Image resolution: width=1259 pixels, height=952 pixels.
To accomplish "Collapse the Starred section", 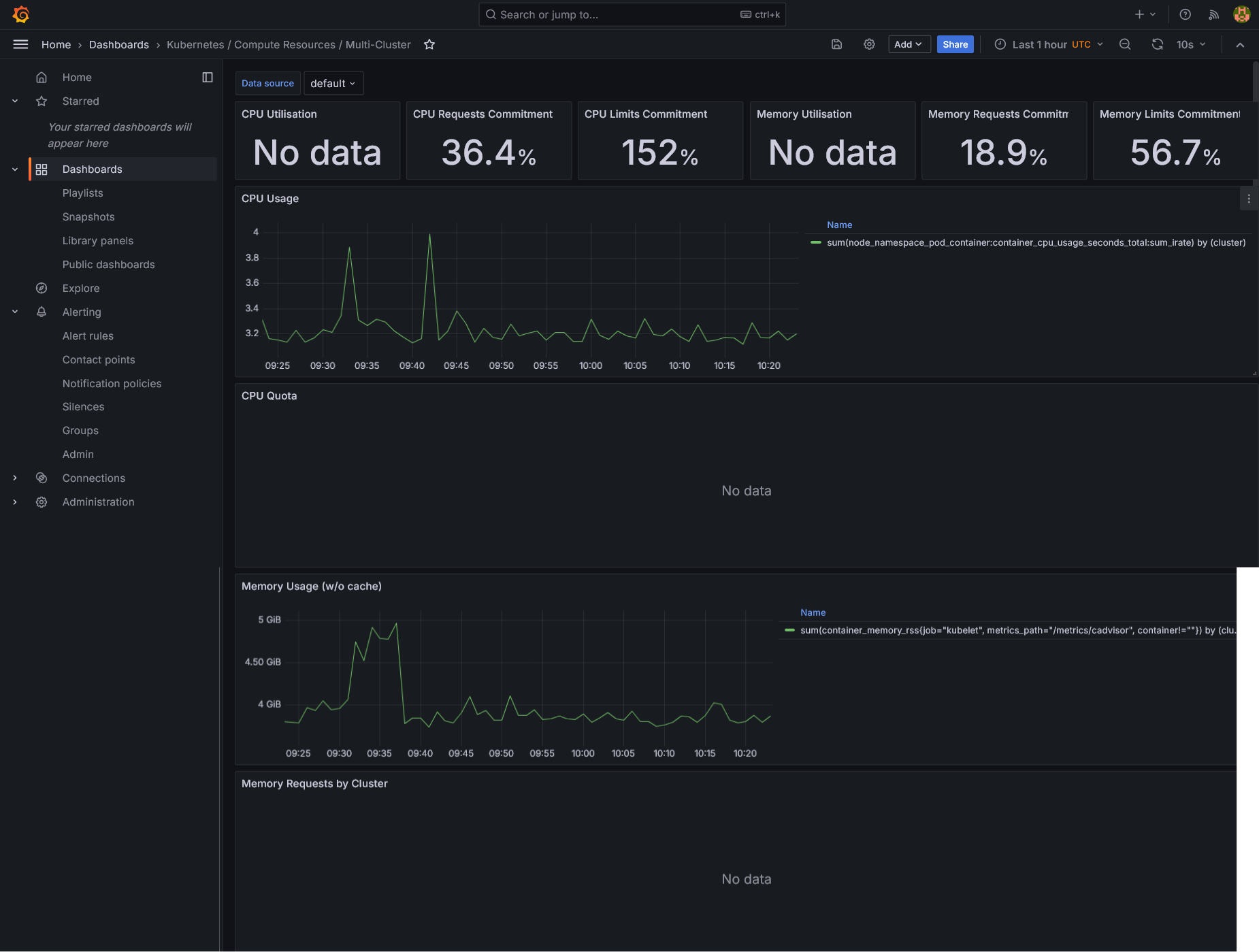I will coord(15,101).
